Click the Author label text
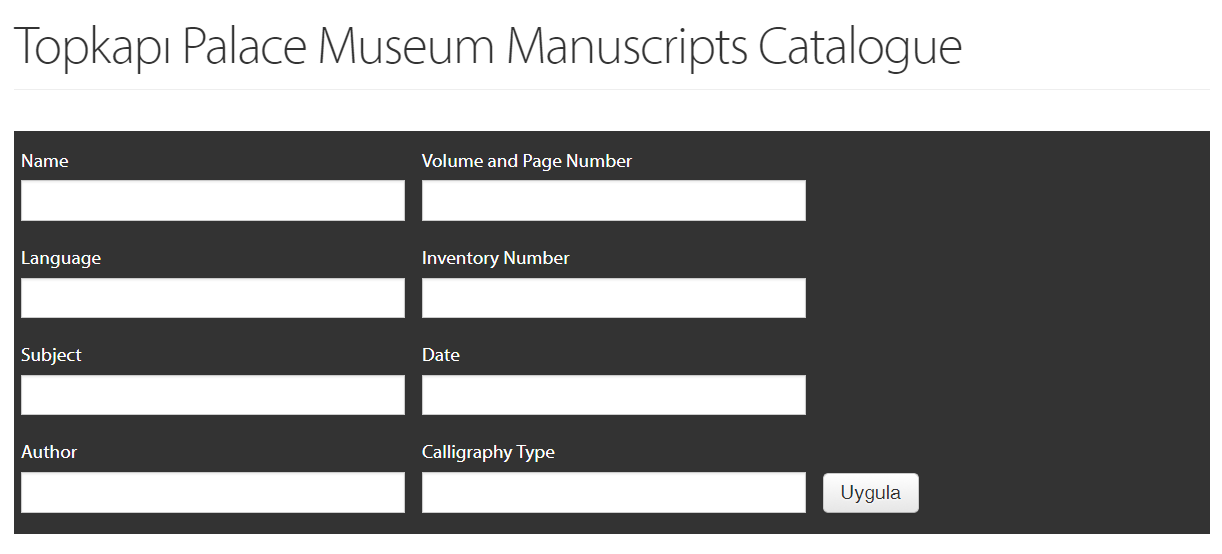The height and width of the screenshot is (554, 1222). (x=49, y=452)
